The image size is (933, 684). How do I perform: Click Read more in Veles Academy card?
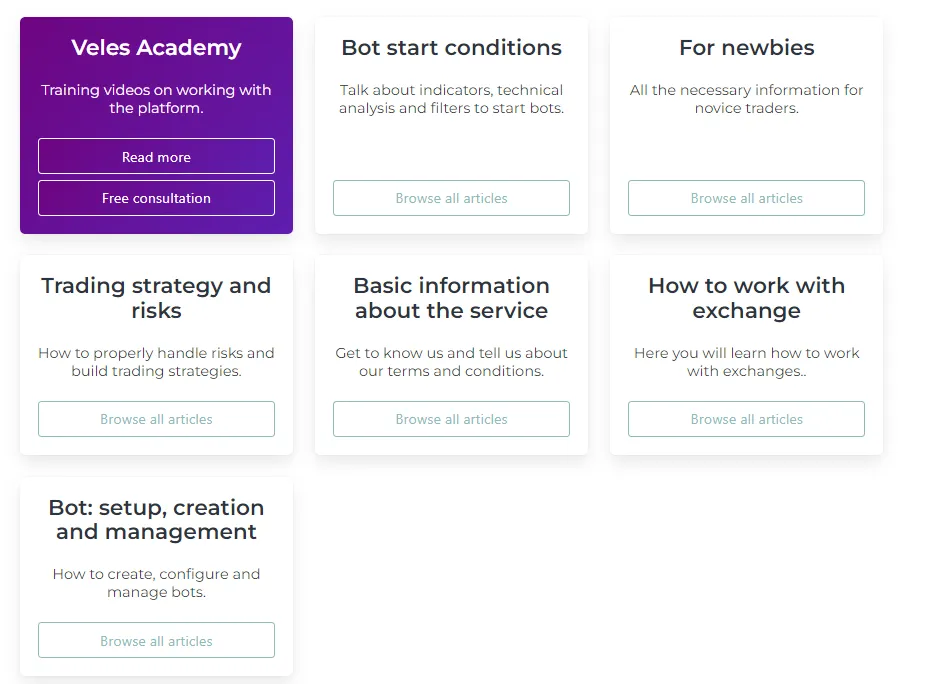point(156,157)
